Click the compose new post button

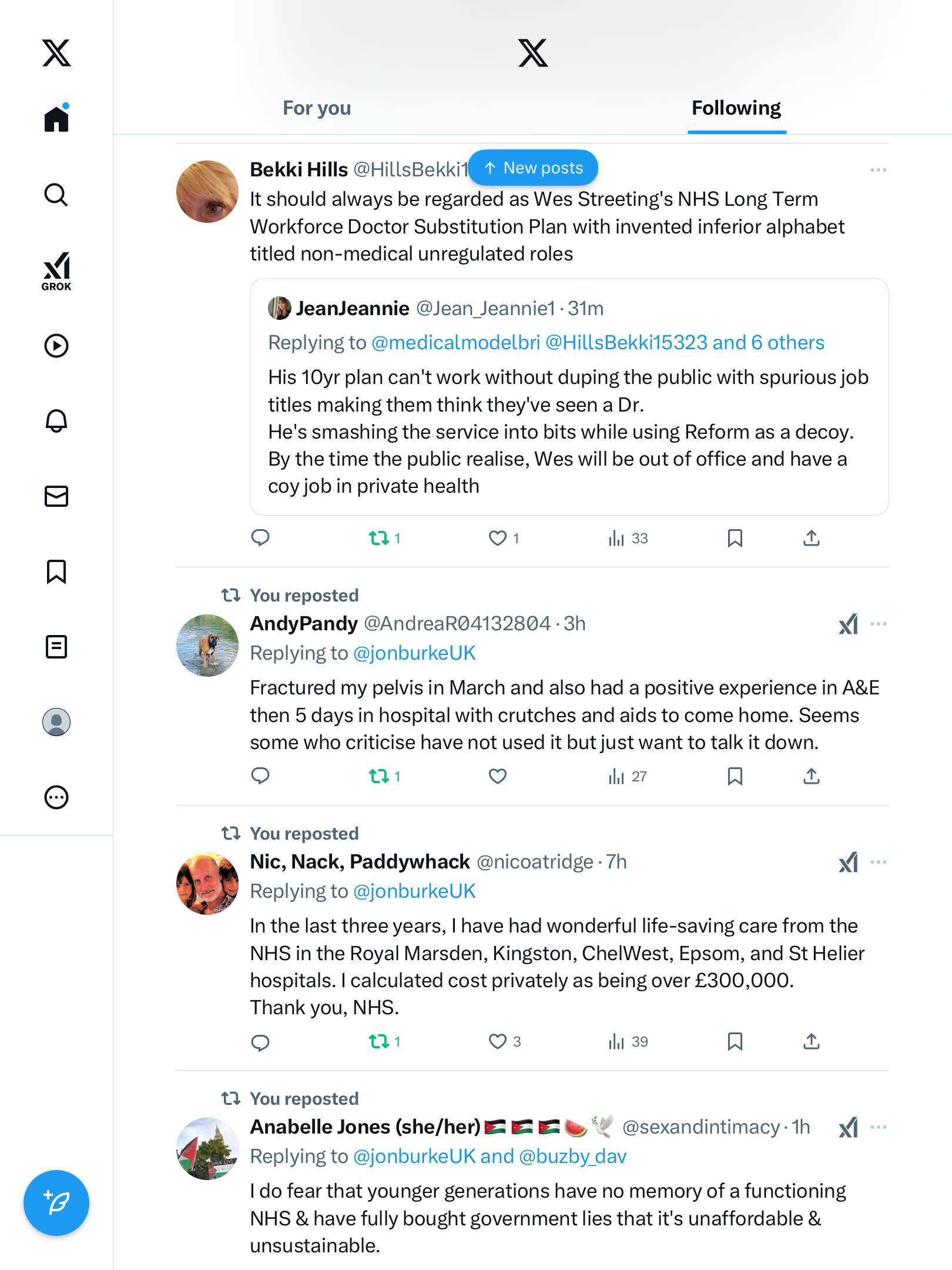[x=56, y=1203]
